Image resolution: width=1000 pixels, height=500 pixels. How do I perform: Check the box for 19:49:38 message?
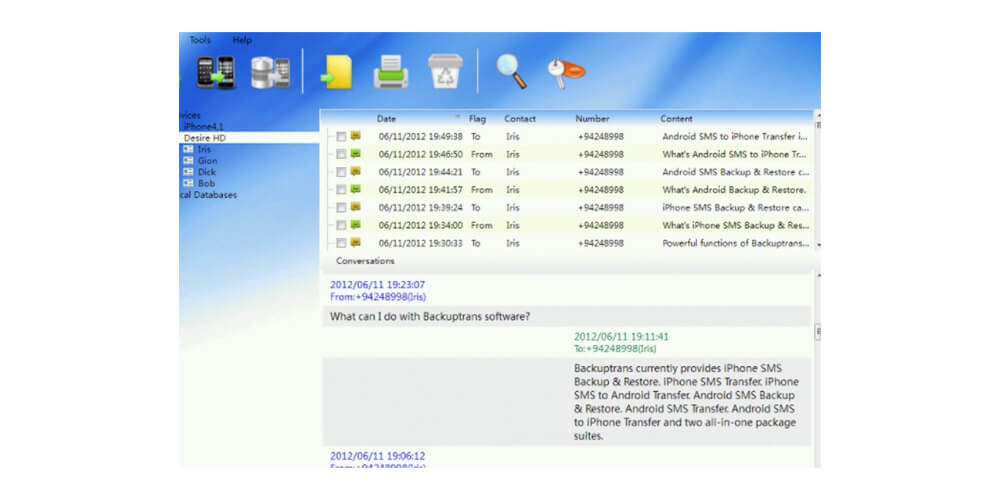341,136
